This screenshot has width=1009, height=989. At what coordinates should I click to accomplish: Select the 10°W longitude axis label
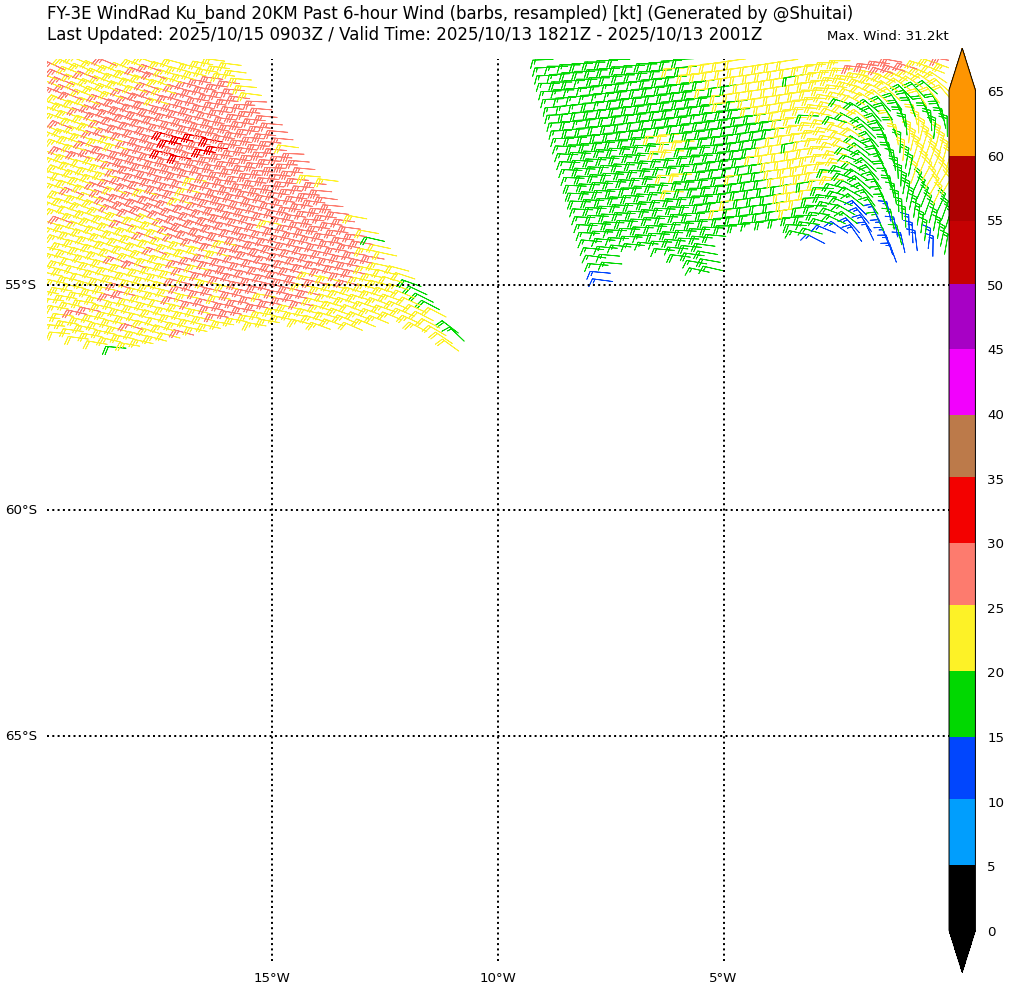tap(497, 978)
